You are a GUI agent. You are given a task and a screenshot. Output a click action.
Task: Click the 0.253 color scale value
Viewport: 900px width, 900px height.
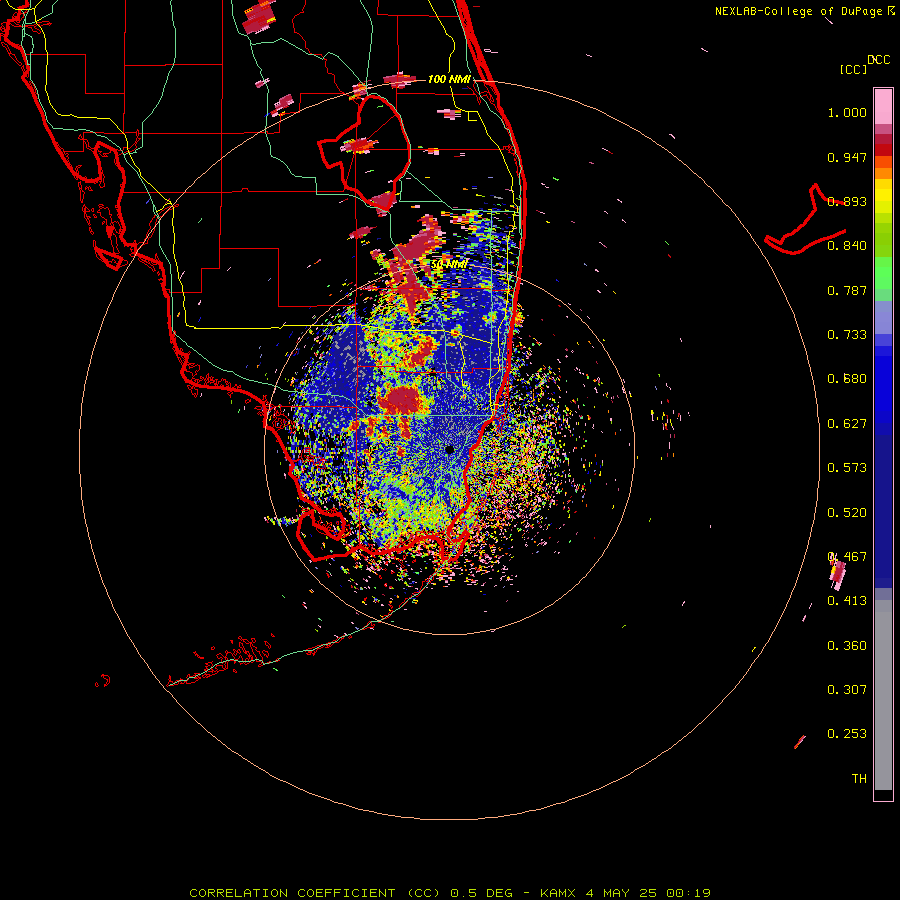[x=847, y=734]
